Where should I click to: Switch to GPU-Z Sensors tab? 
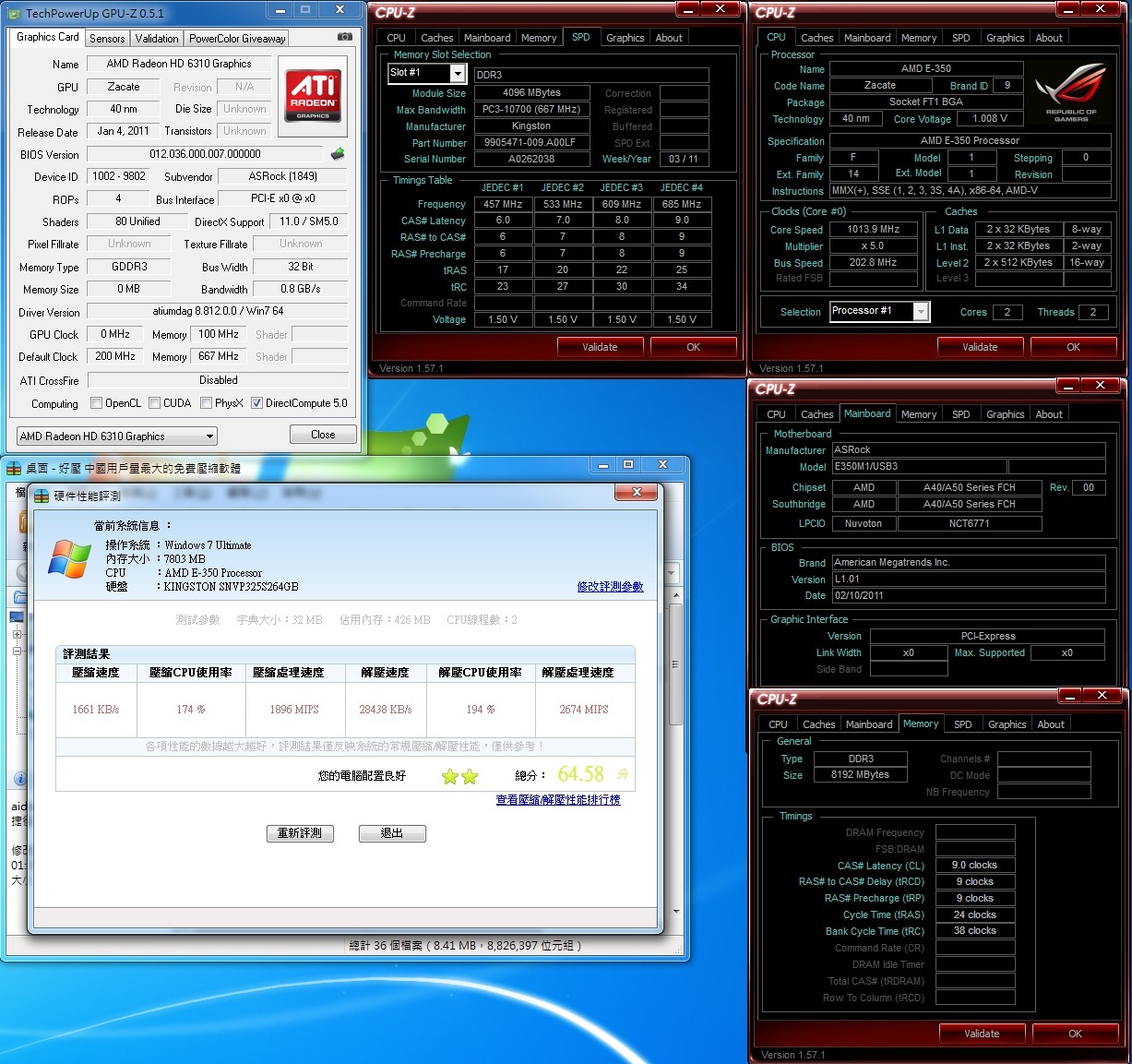coord(107,39)
